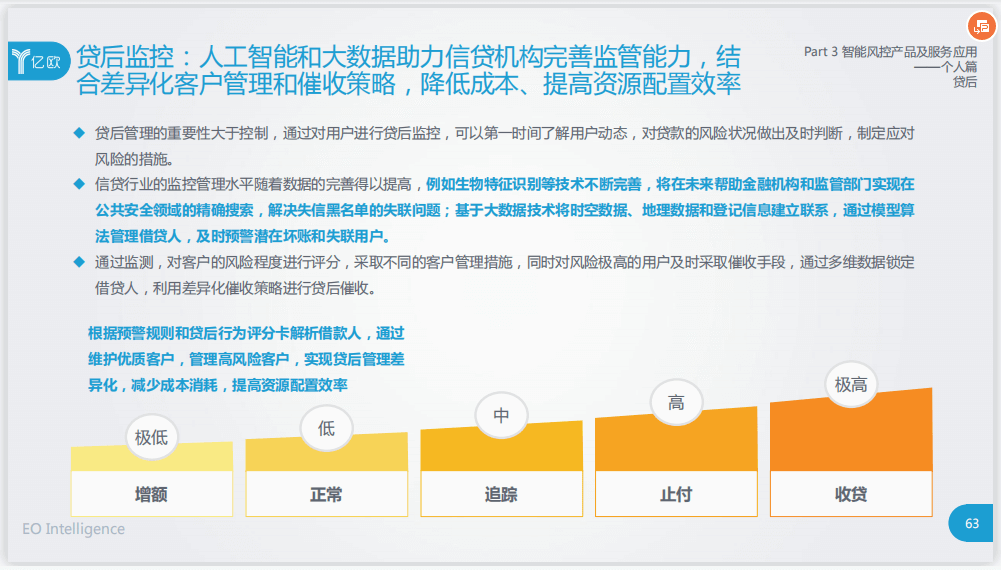Viewport: 1001px width, 570px height.
Task: Click the page number 63 badge
Action: [971, 523]
